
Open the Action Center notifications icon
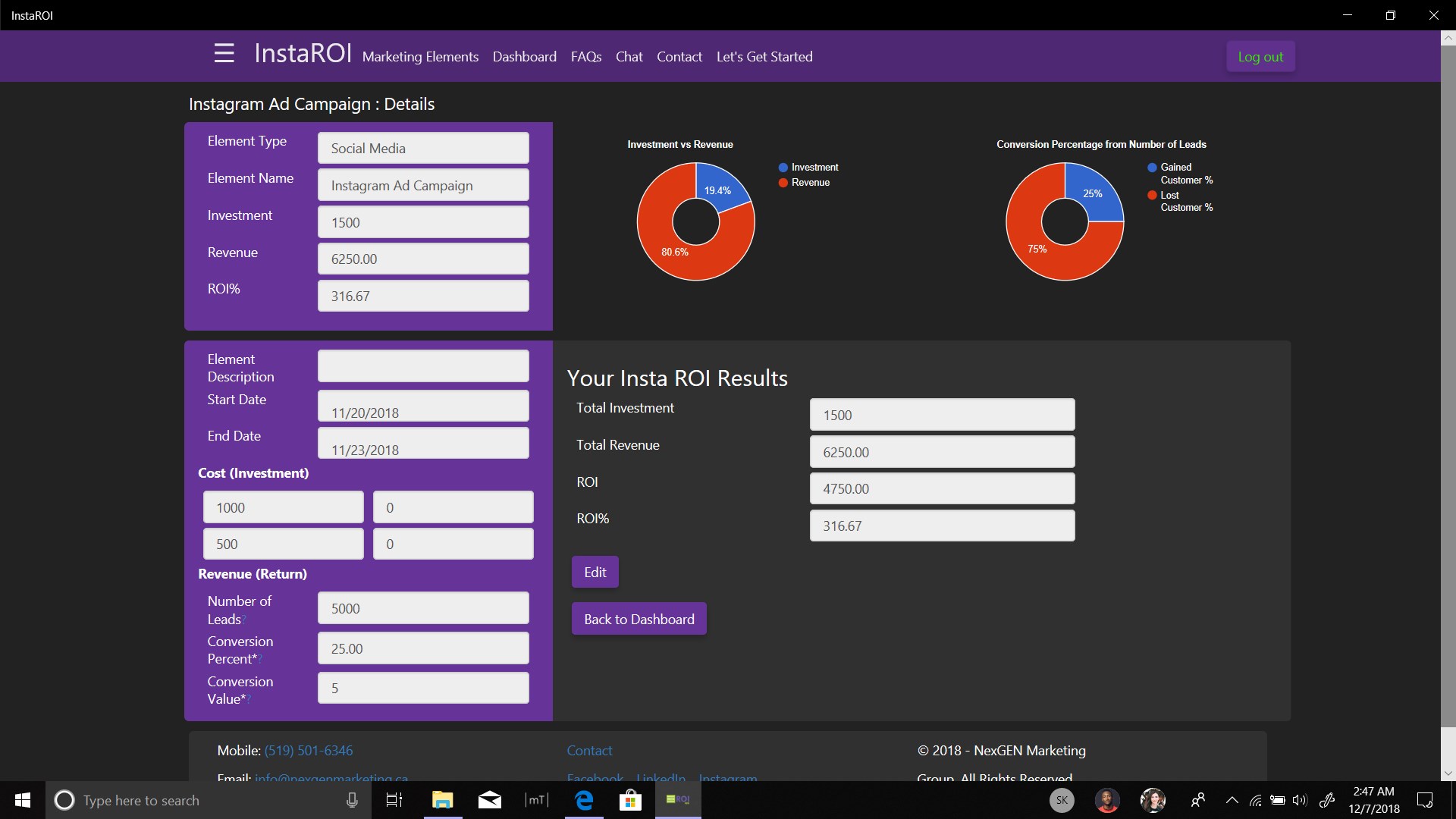(1425, 800)
